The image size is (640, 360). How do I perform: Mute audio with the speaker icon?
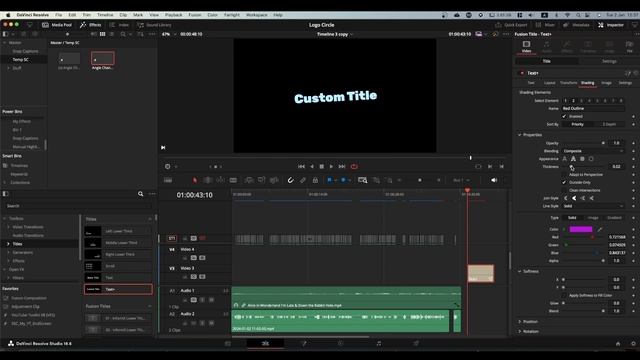494,180
